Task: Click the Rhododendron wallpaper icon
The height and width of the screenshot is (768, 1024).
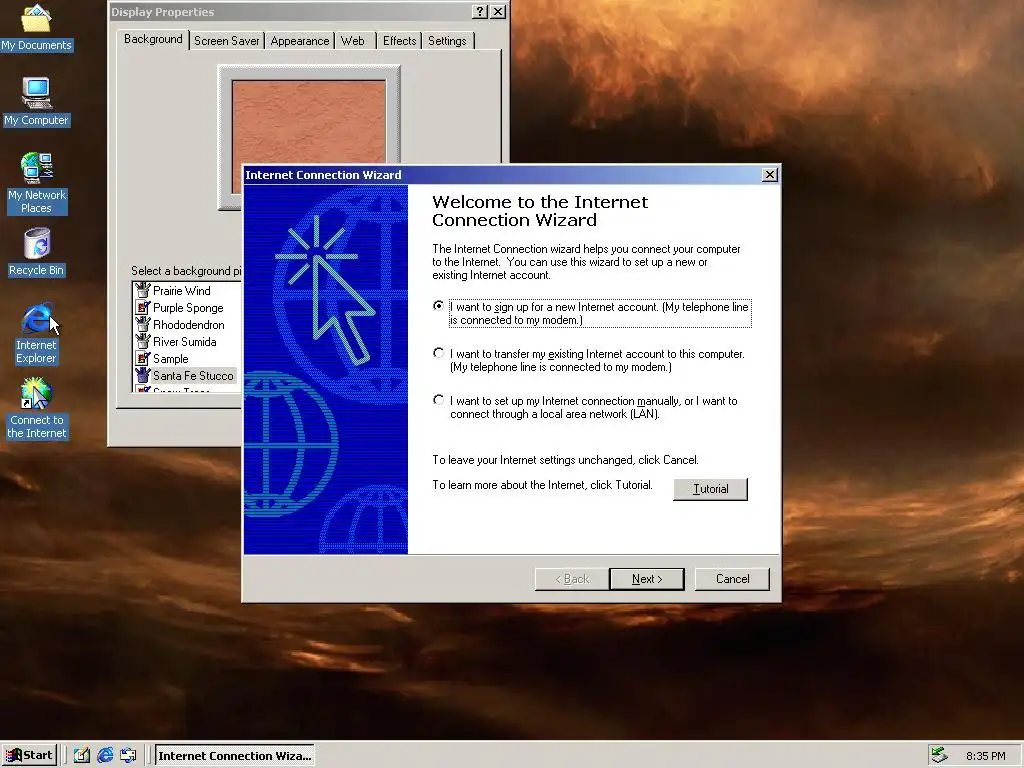Action: coord(142,325)
